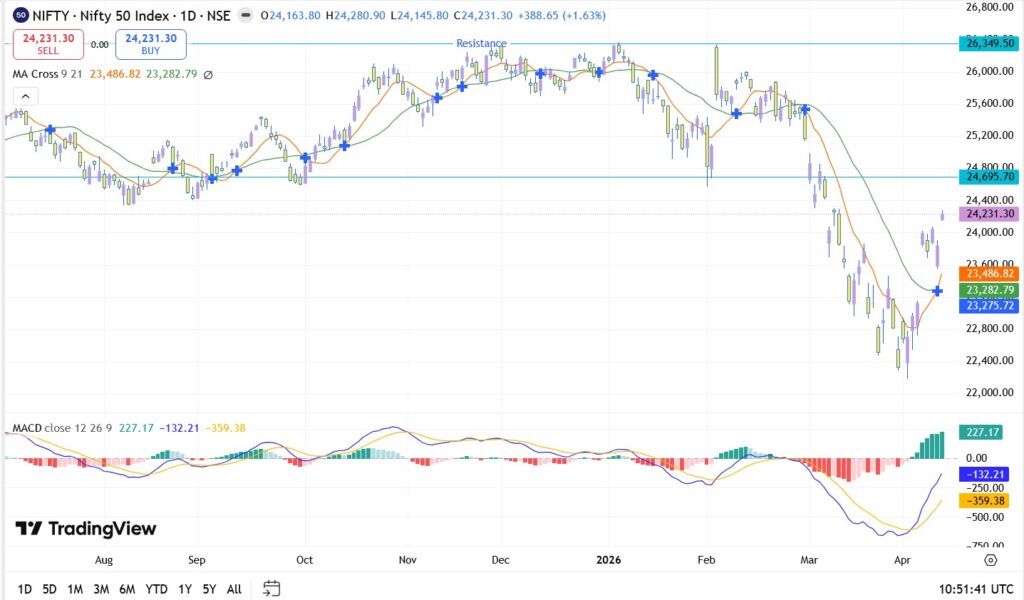Image resolution: width=1024 pixels, height=600 pixels.
Task: Open the MACD close 12 26 9 legend
Action: [62, 428]
